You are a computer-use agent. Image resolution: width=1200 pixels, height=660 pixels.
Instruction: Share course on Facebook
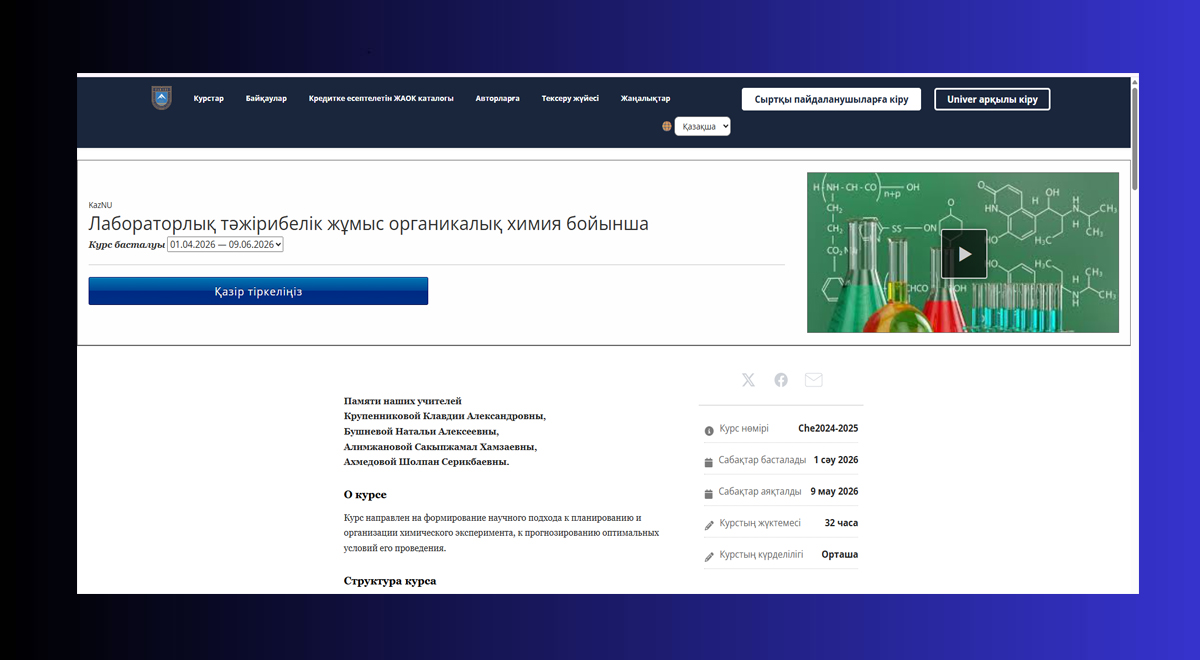click(781, 380)
